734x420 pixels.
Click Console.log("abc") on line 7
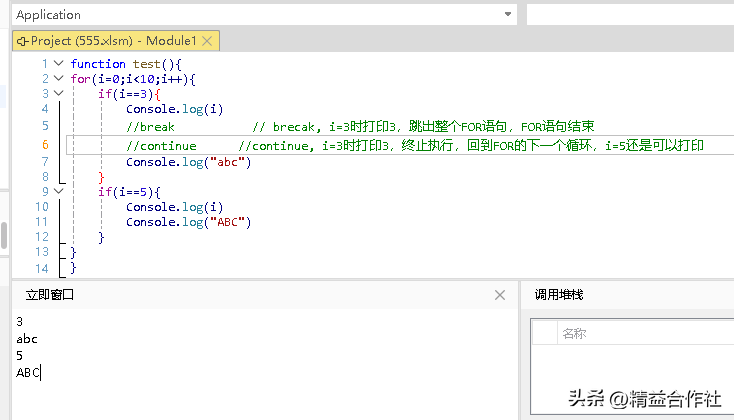pos(189,162)
